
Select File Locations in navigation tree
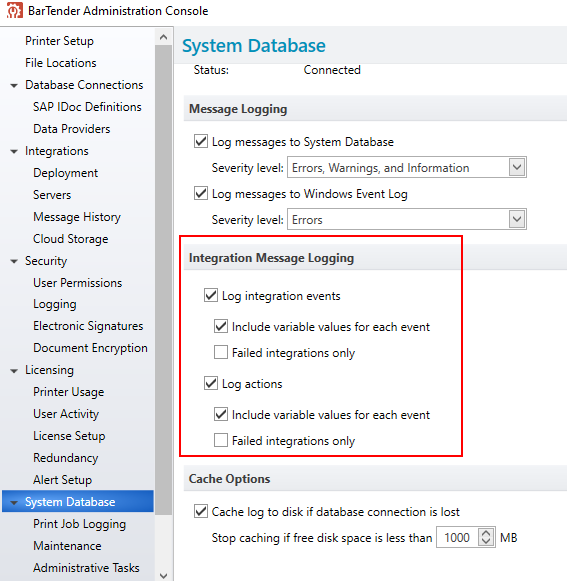(61, 63)
